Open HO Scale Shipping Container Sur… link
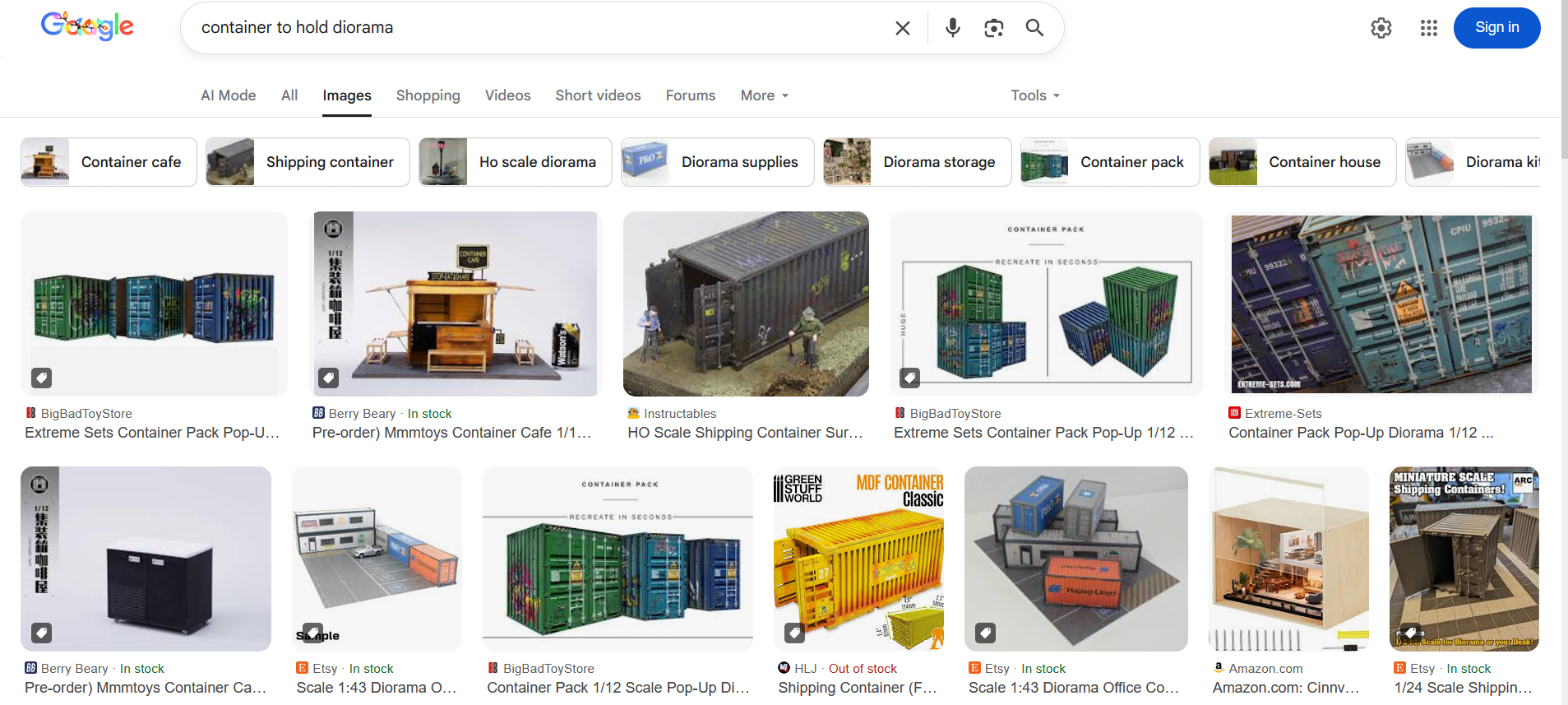 point(745,433)
